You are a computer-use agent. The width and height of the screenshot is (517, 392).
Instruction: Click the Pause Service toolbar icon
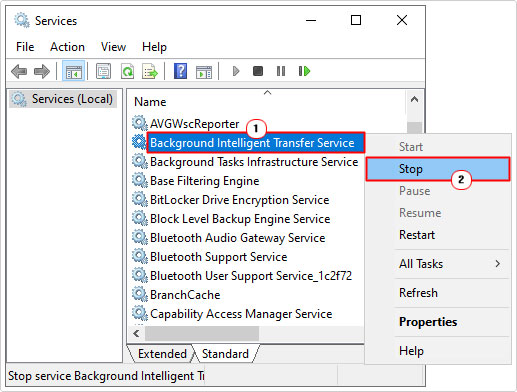281,71
